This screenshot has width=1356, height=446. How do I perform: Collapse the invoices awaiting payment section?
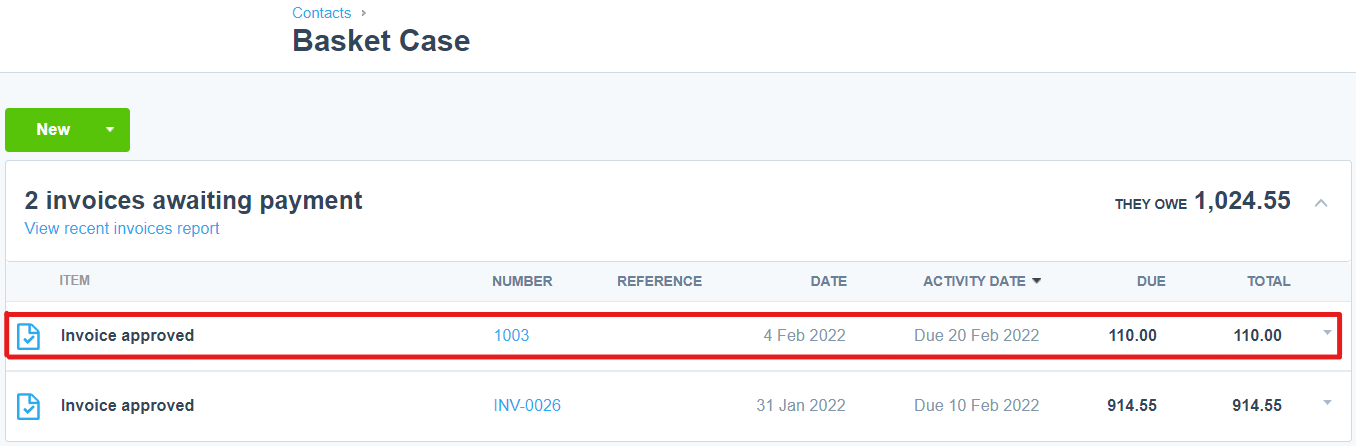(x=1321, y=203)
